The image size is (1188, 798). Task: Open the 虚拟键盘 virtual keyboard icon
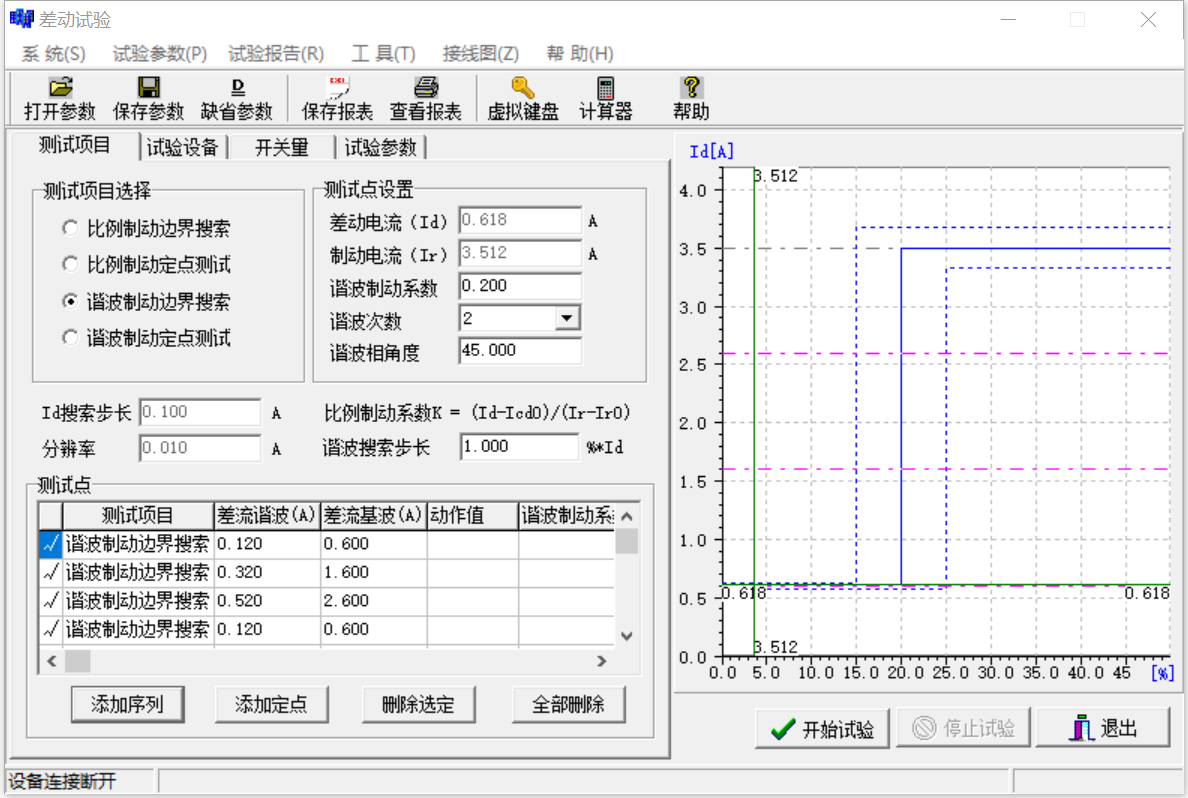(522, 98)
